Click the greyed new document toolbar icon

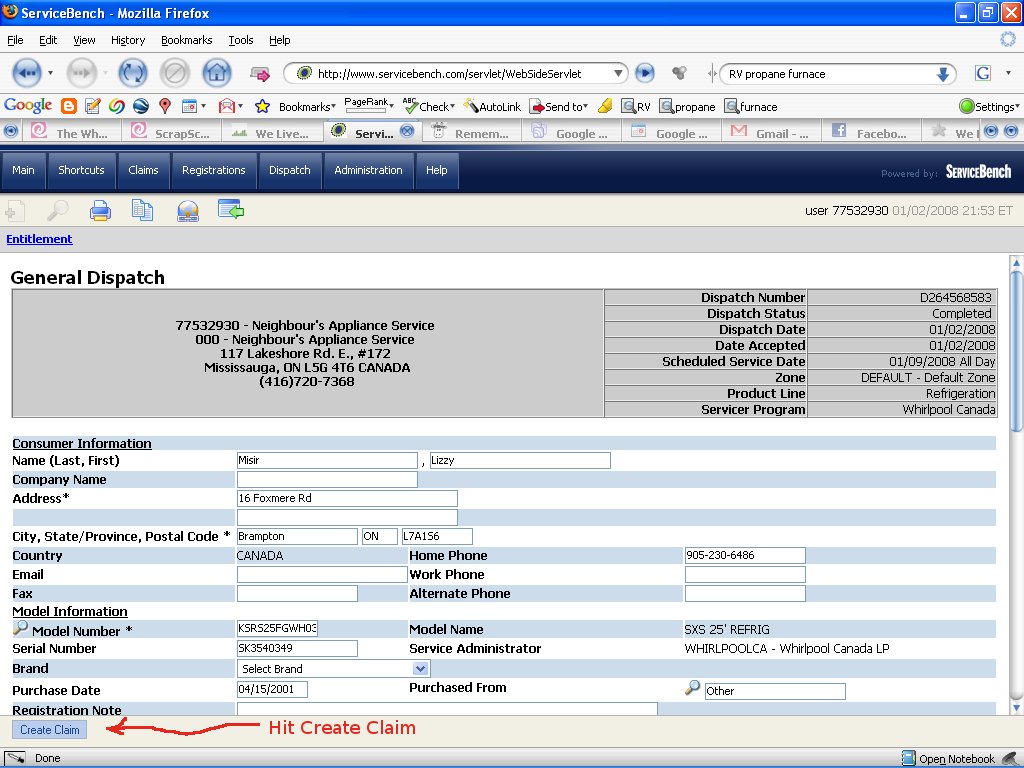[x=15, y=211]
